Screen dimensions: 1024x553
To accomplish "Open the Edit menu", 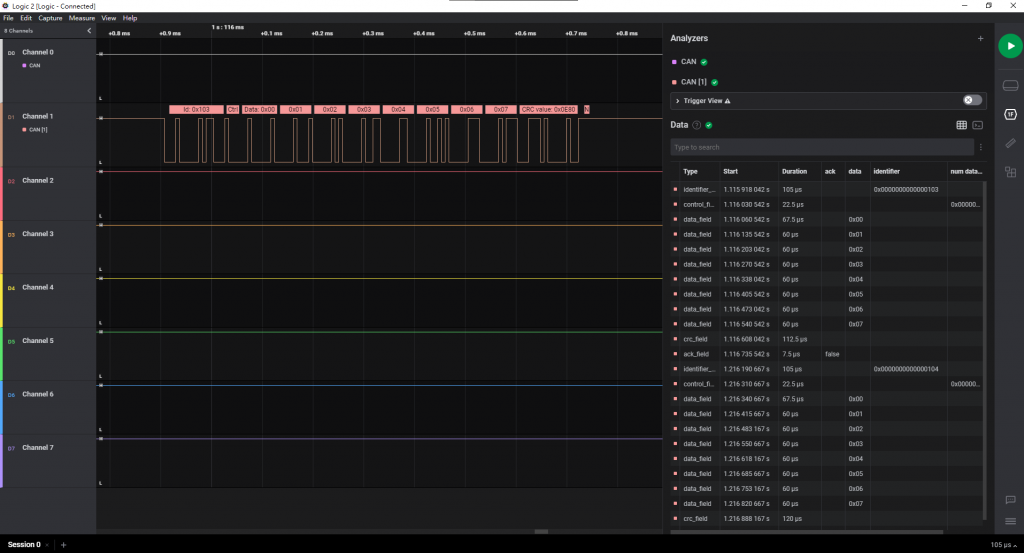I will point(26,18).
